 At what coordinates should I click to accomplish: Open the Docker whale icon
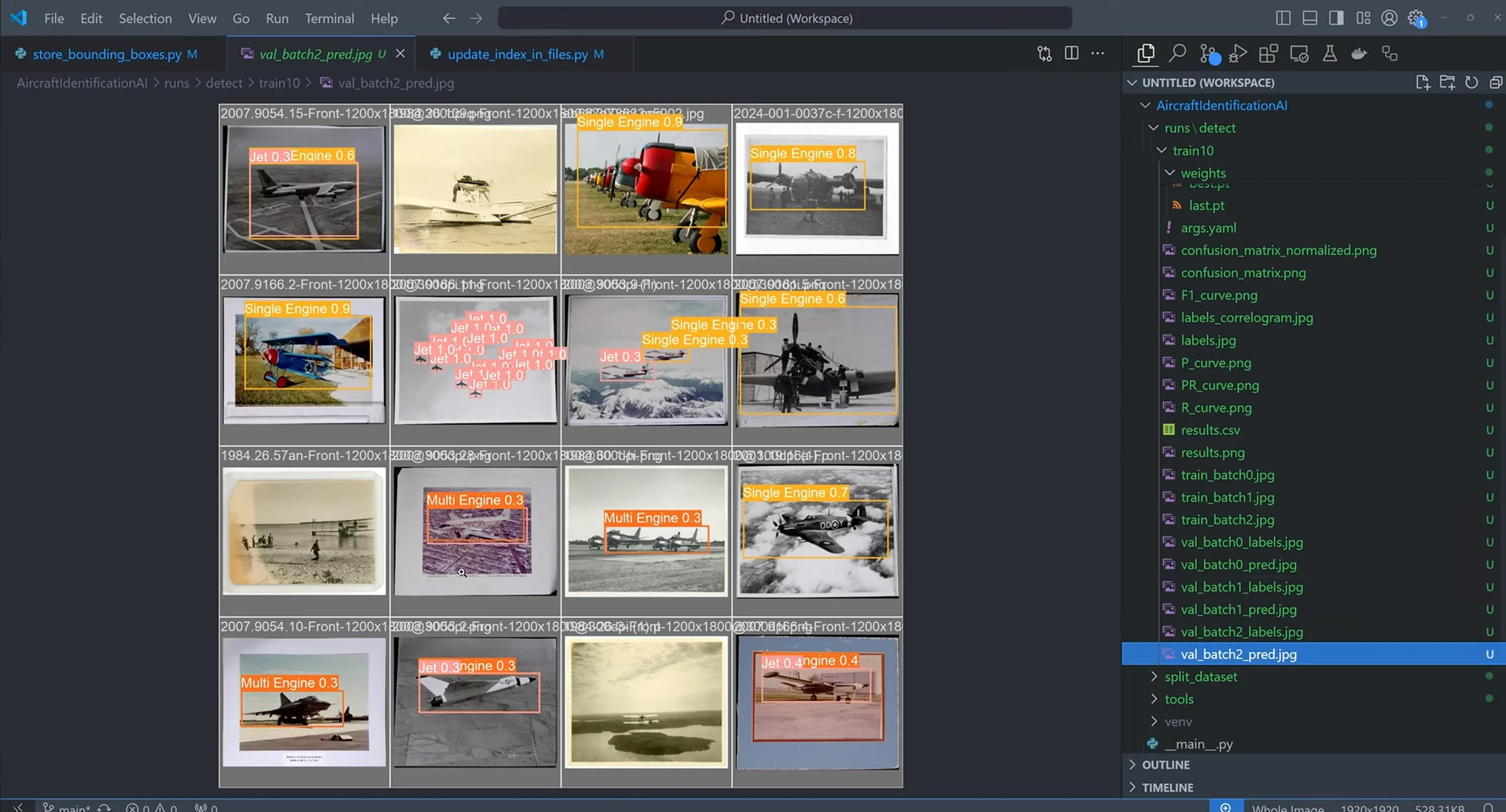tap(1359, 54)
